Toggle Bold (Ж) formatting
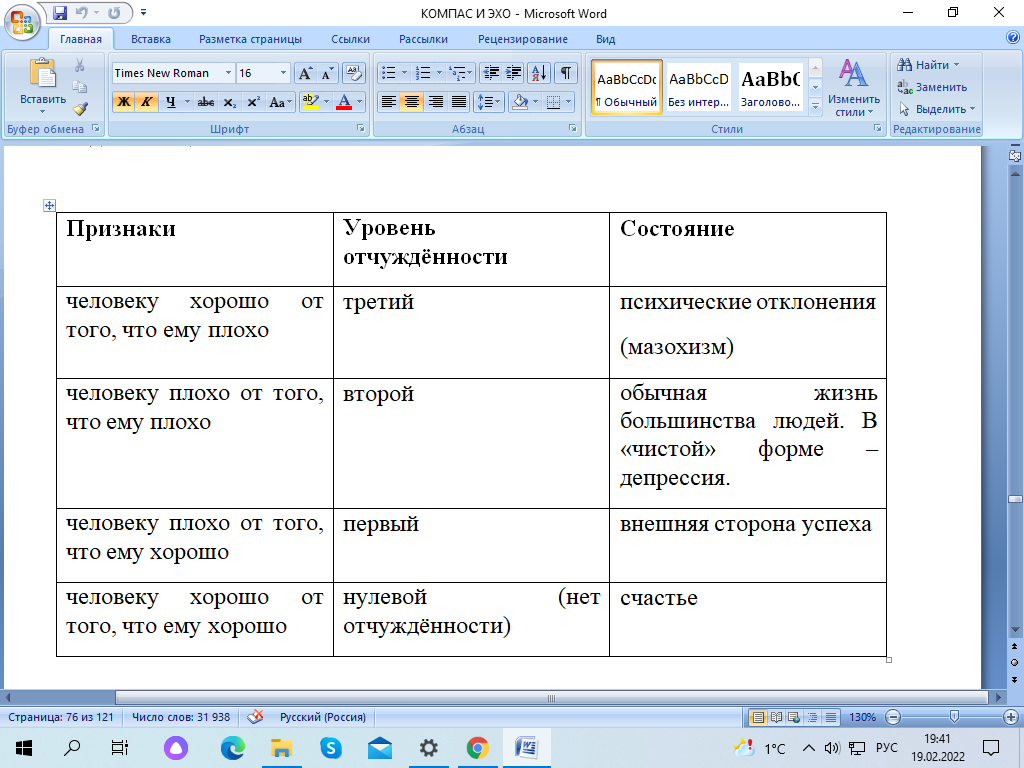 coord(123,102)
